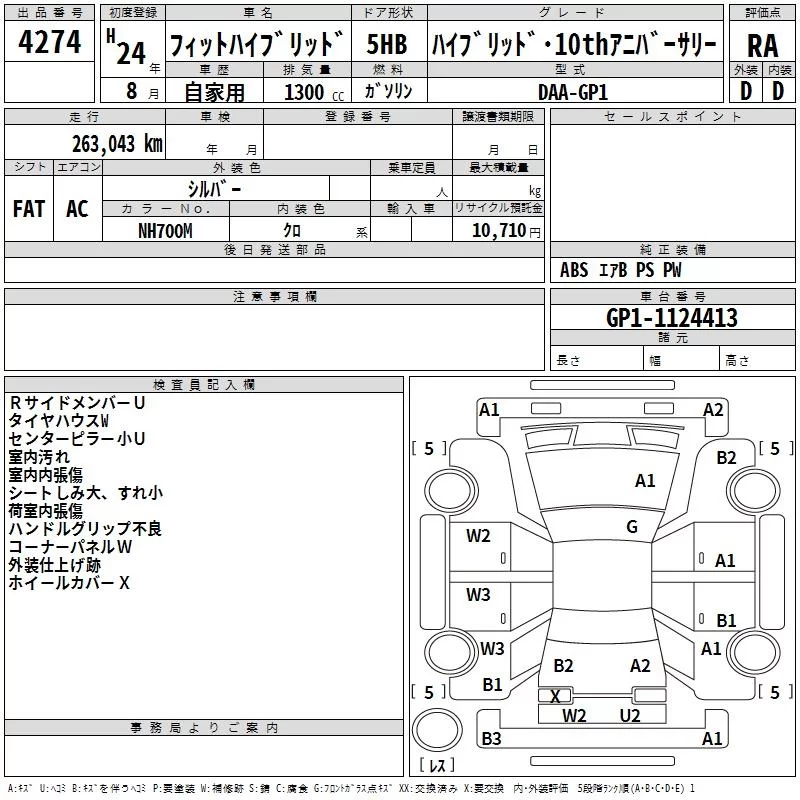
Task: Click the vehicle history 自家用
Action: (x=214, y=92)
